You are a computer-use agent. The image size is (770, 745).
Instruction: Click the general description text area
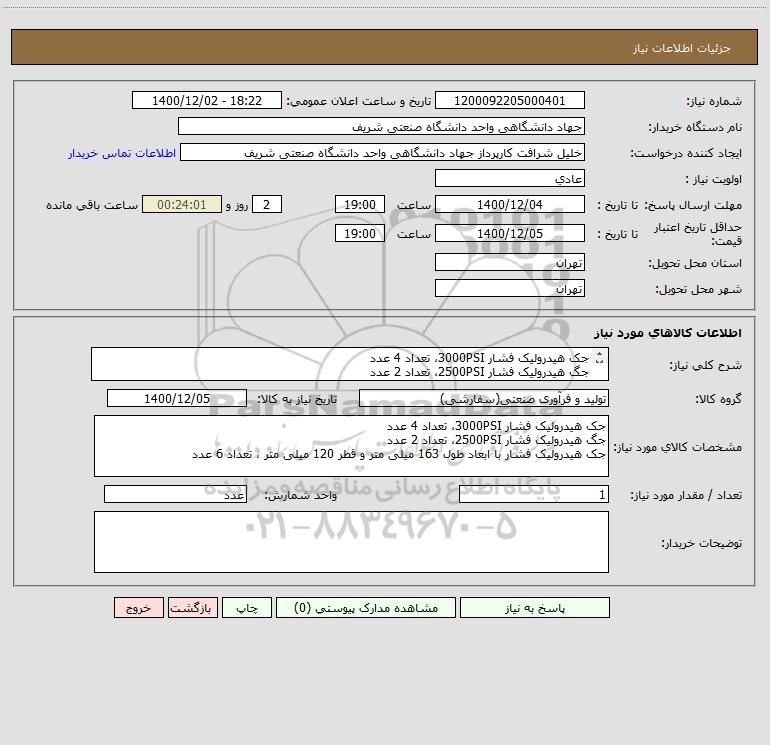click(350, 364)
